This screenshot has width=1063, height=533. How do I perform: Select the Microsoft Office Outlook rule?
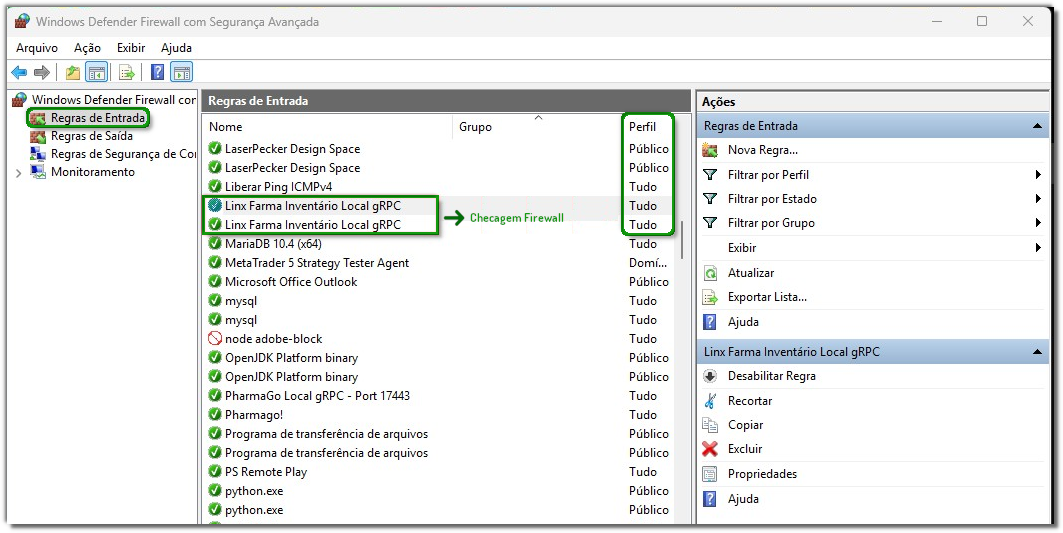(291, 281)
